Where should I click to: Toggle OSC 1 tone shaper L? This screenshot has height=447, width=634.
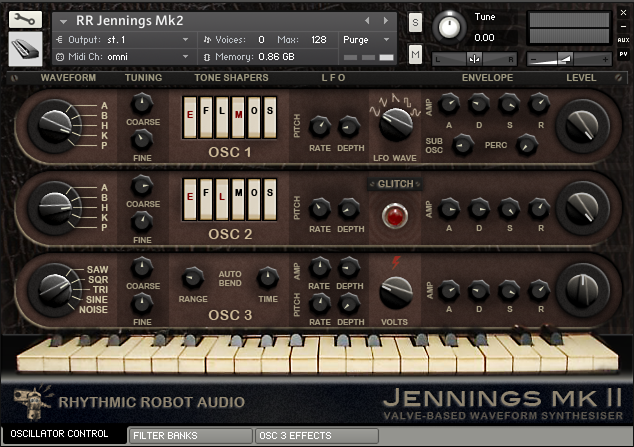pyautogui.click(x=222, y=117)
